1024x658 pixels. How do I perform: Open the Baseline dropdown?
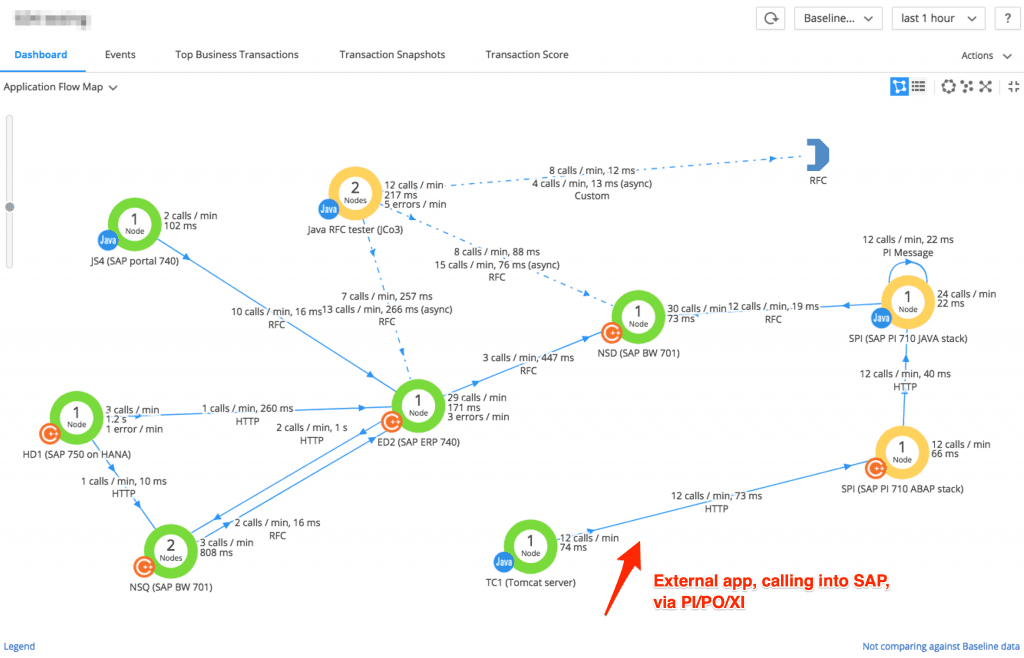pos(838,18)
